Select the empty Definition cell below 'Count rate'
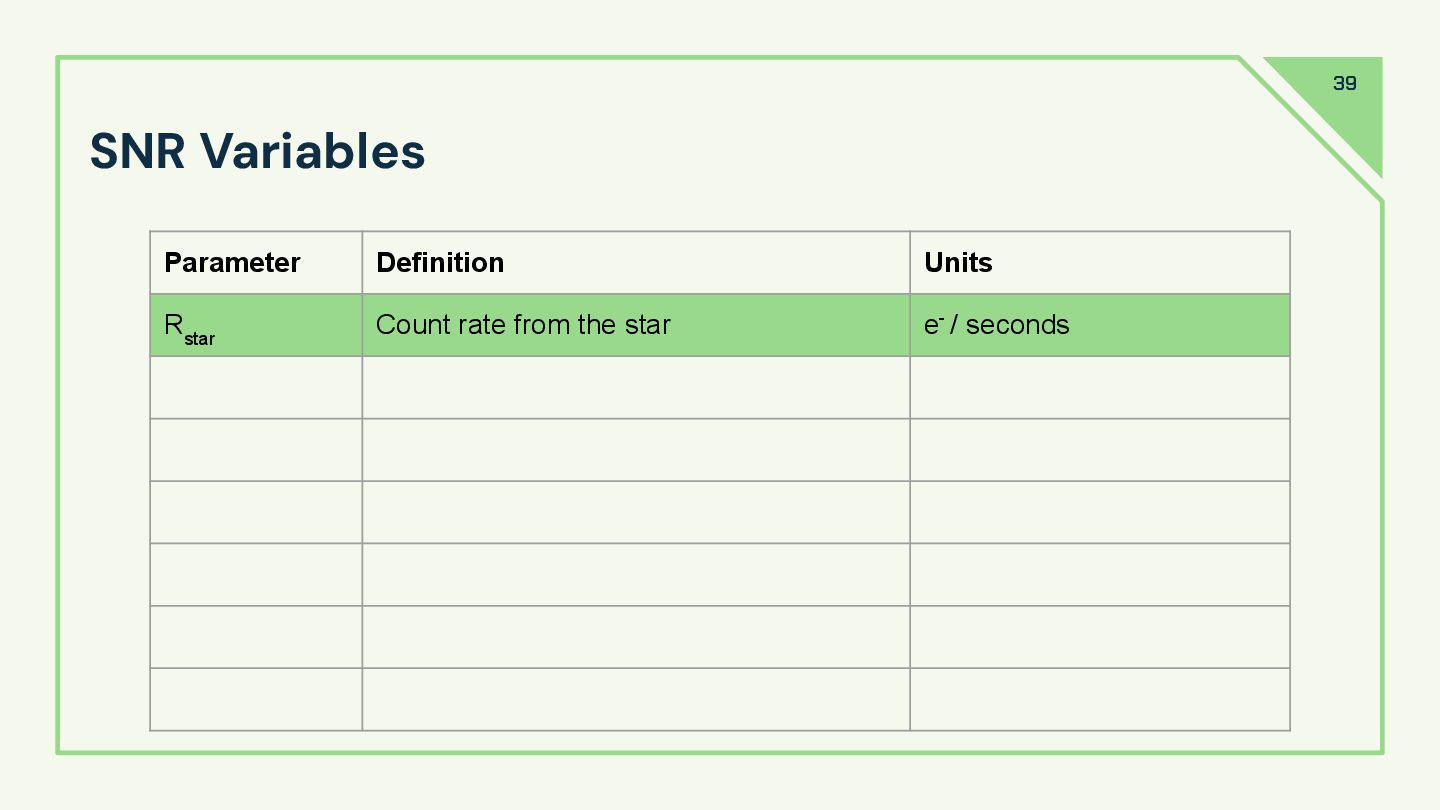The image size is (1440, 810). 636,387
